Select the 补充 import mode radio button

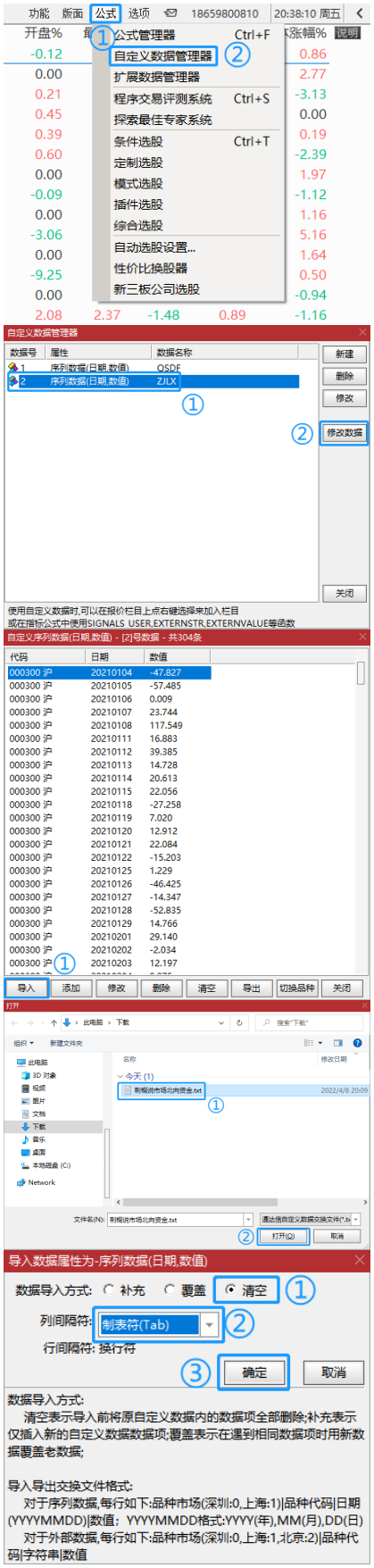click(109, 1290)
